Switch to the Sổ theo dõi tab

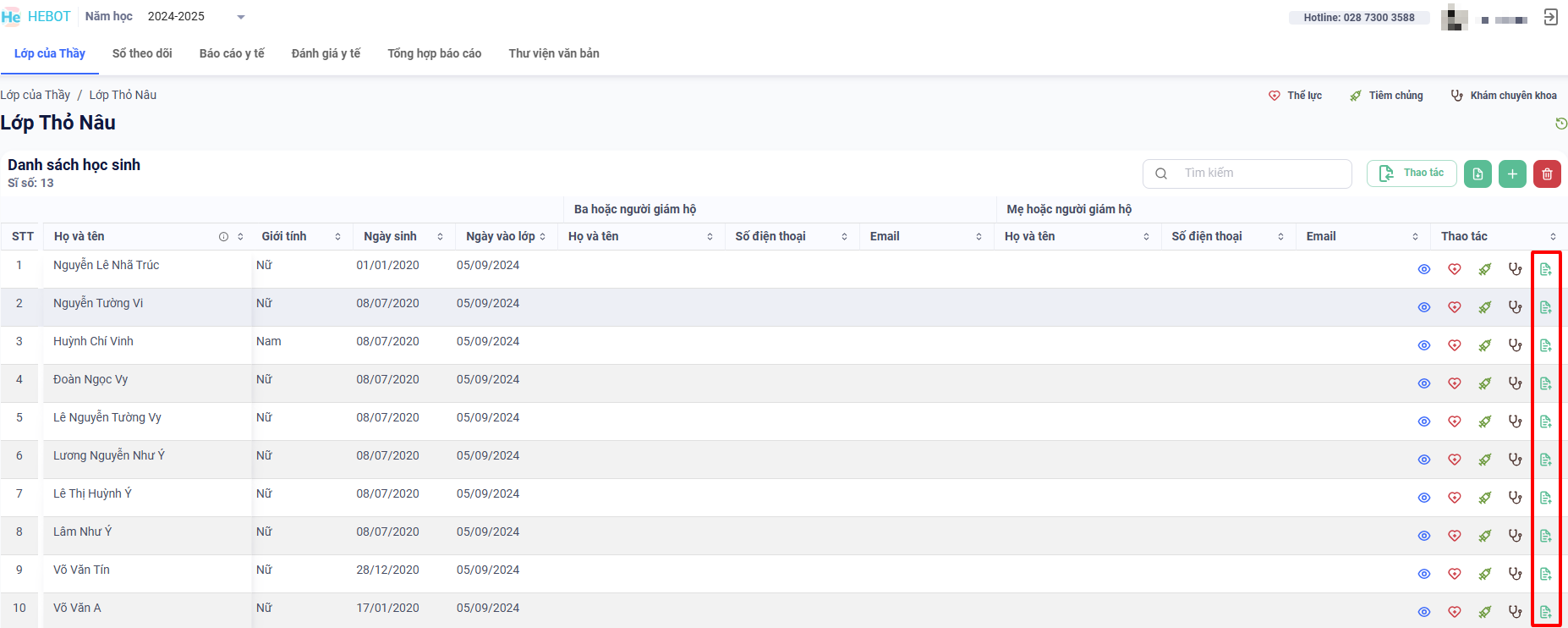(142, 53)
